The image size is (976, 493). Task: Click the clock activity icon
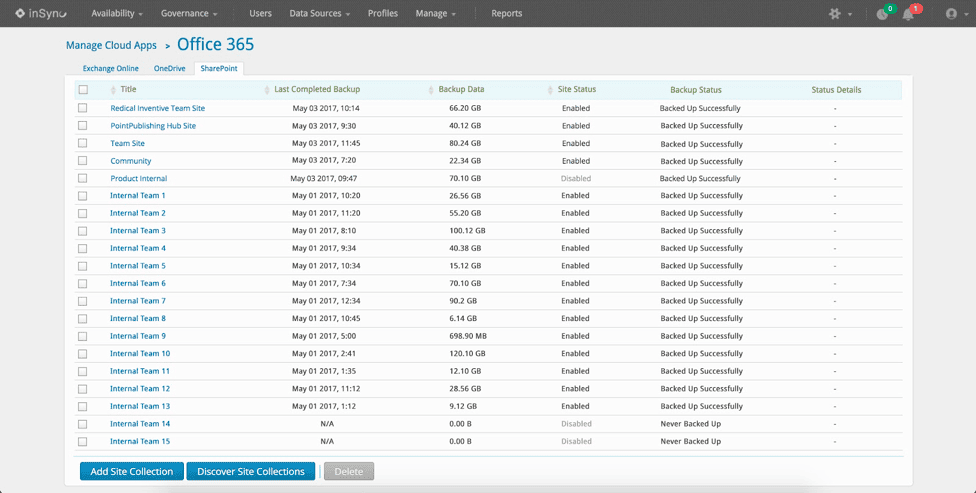coord(881,14)
